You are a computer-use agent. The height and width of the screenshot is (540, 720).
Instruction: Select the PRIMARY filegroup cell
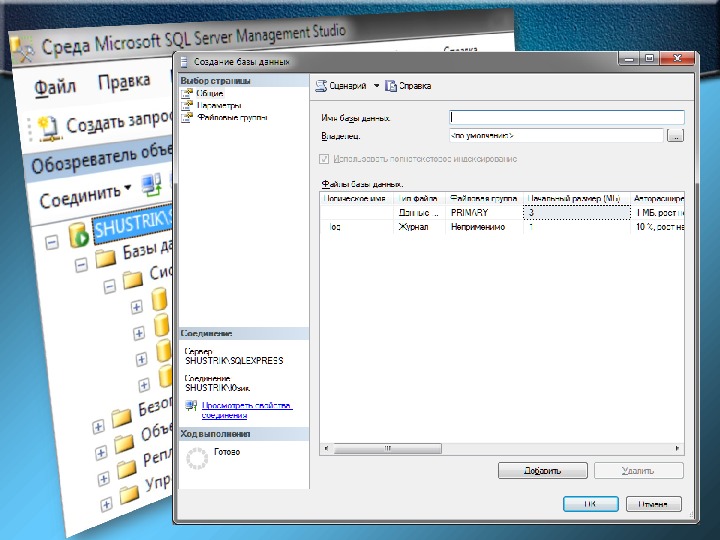(x=484, y=213)
